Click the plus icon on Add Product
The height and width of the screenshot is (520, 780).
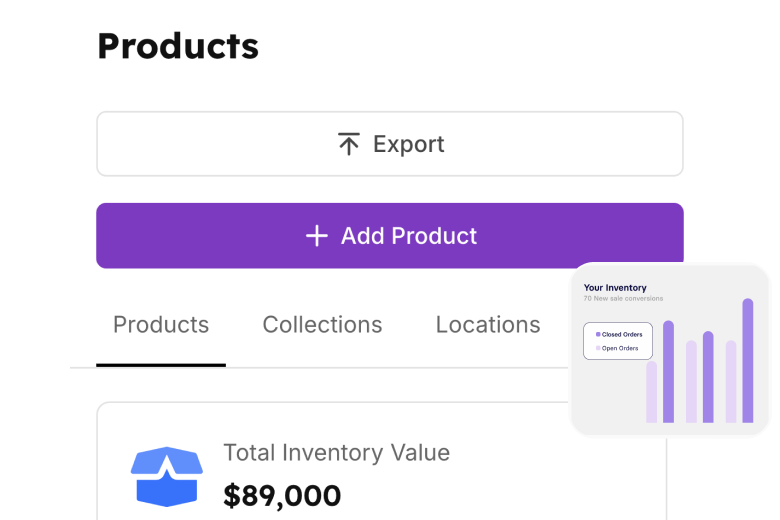pyautogui.click(x=317, y=236)
